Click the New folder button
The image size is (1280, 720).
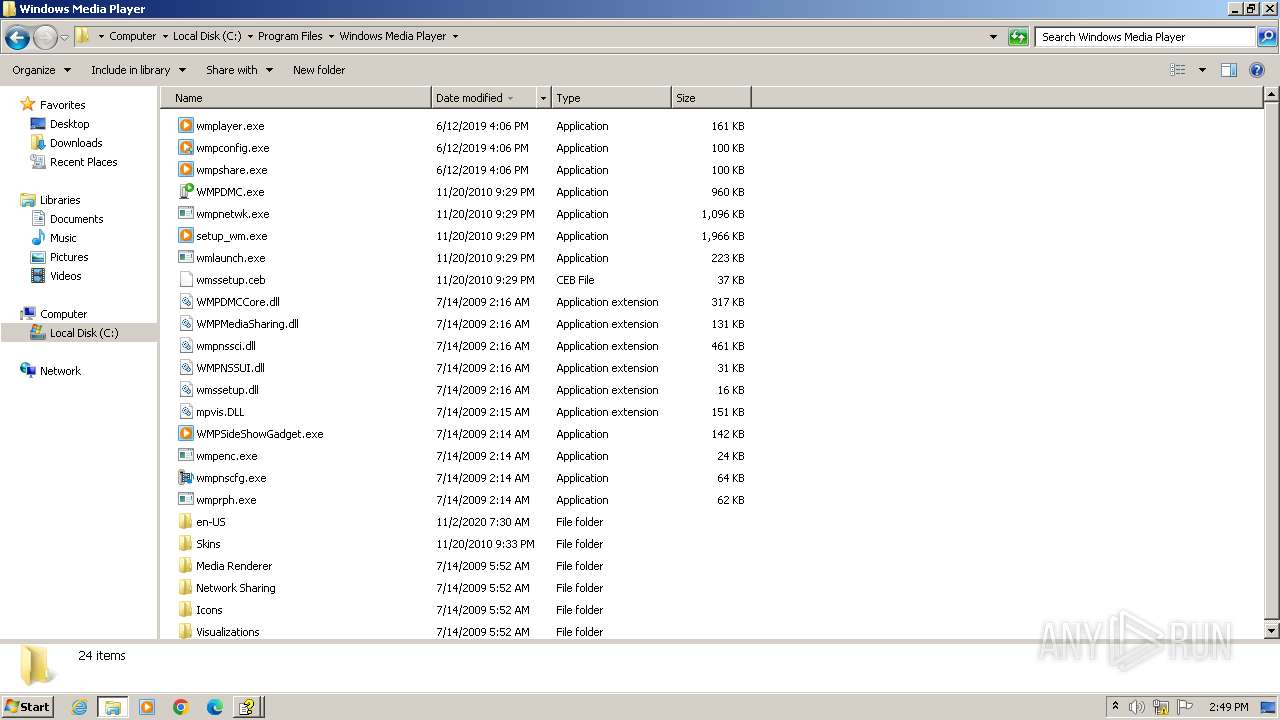pos(319,70)
